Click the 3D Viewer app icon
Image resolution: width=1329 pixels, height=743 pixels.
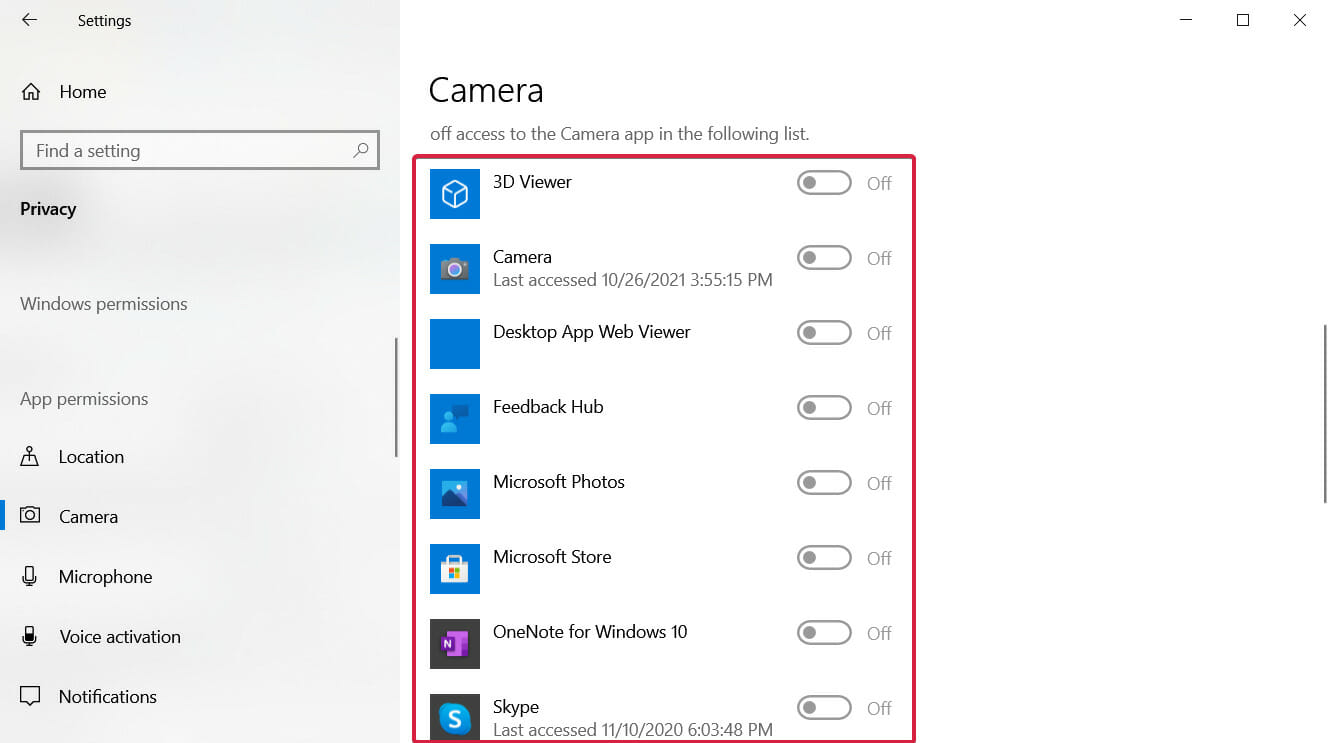455,194
